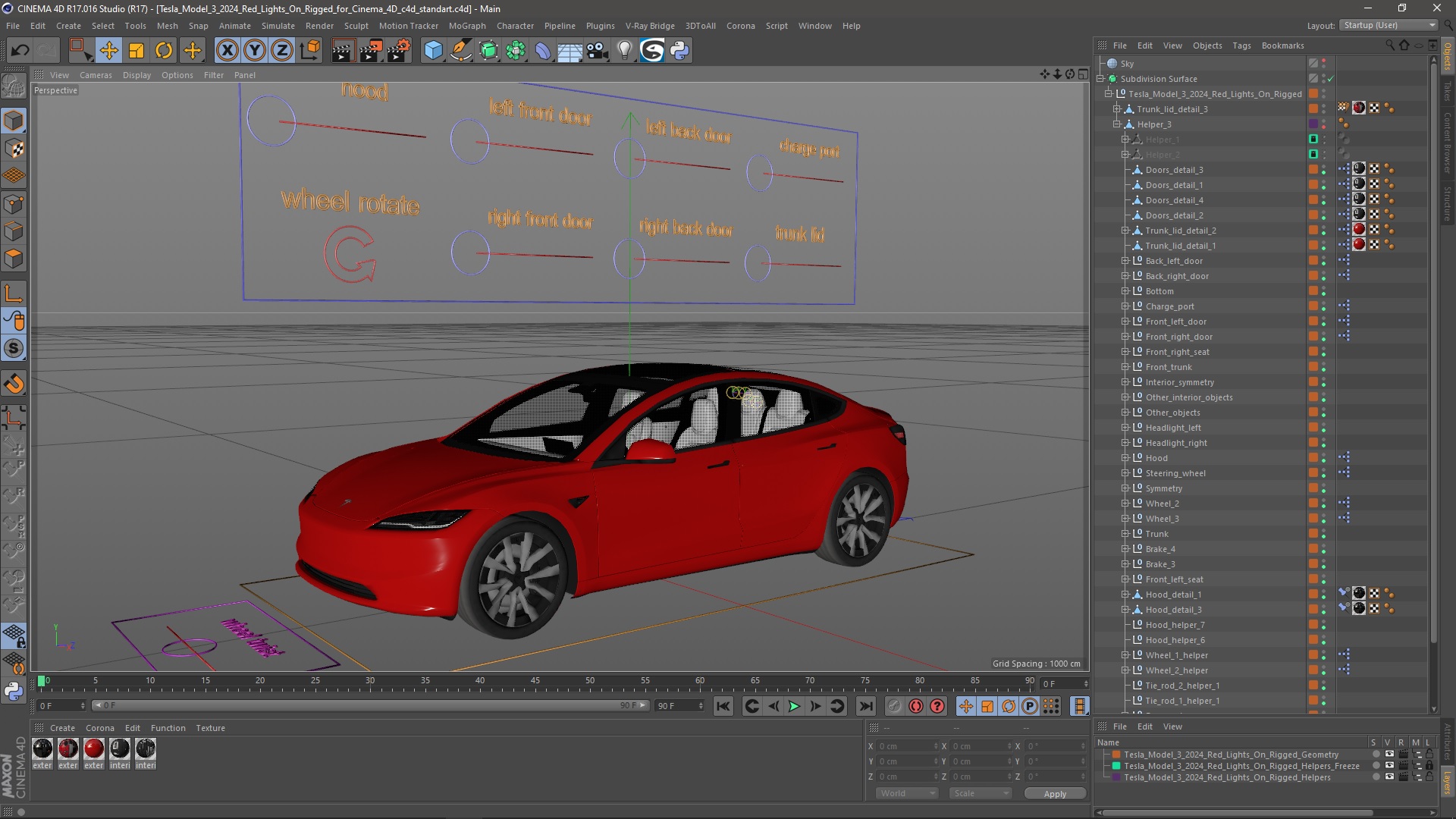Go to end of animation
This screenshot has width=1456, height=819.
[x=865, y=706]
